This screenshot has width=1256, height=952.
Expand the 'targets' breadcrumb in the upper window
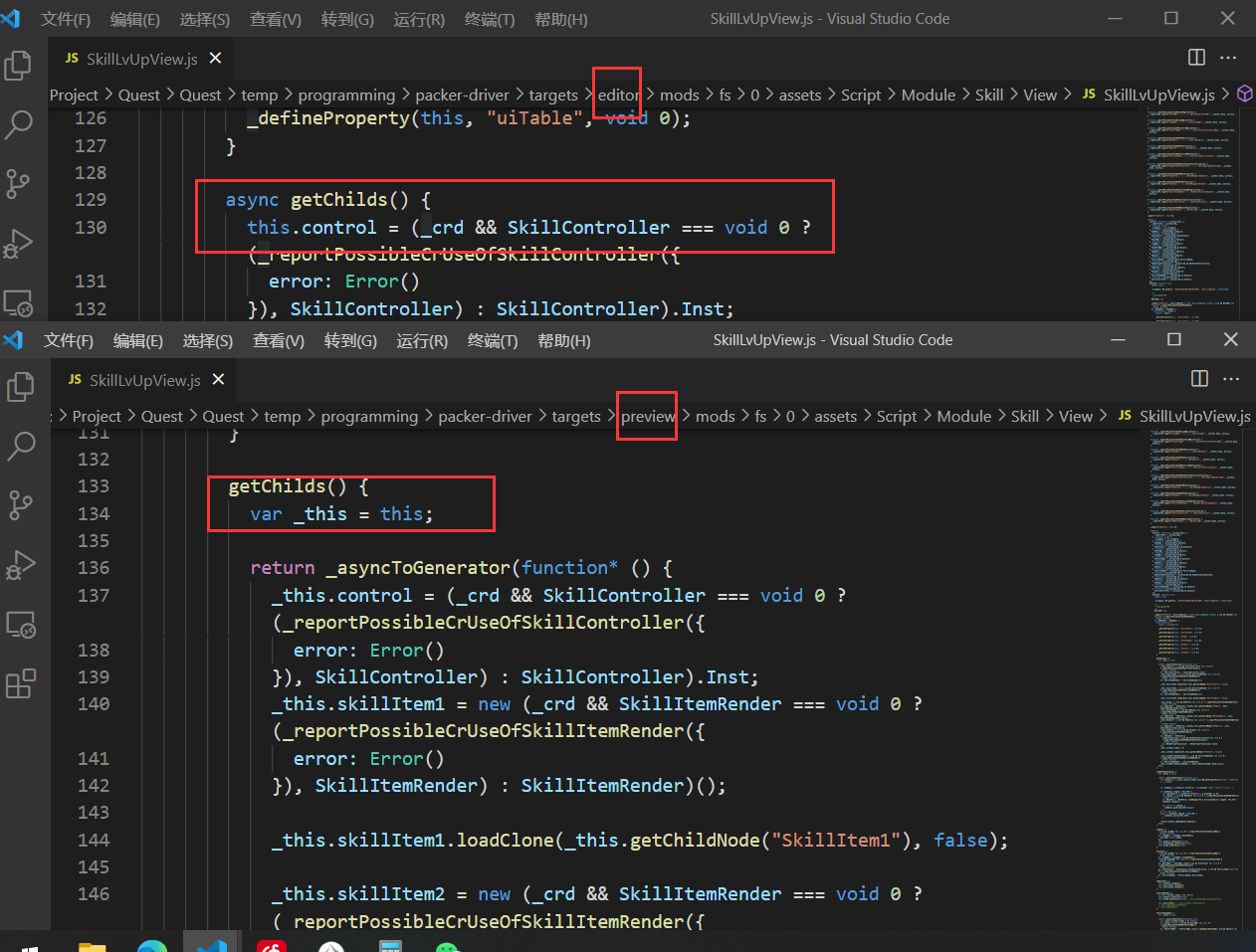(553, 95)
